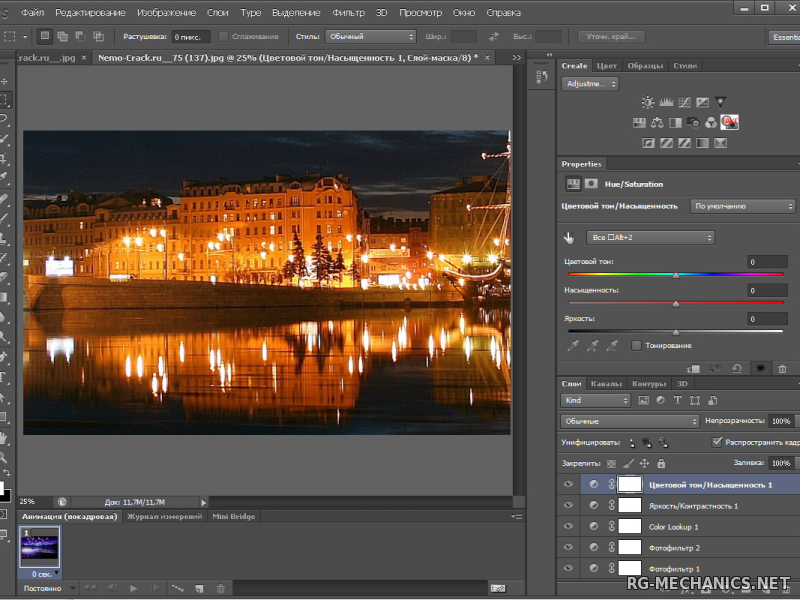Viewport: 800px width, 600px height.
Task: Click the Brightness/Contrast sun adjustment icon
Action: tap(648, 102)
